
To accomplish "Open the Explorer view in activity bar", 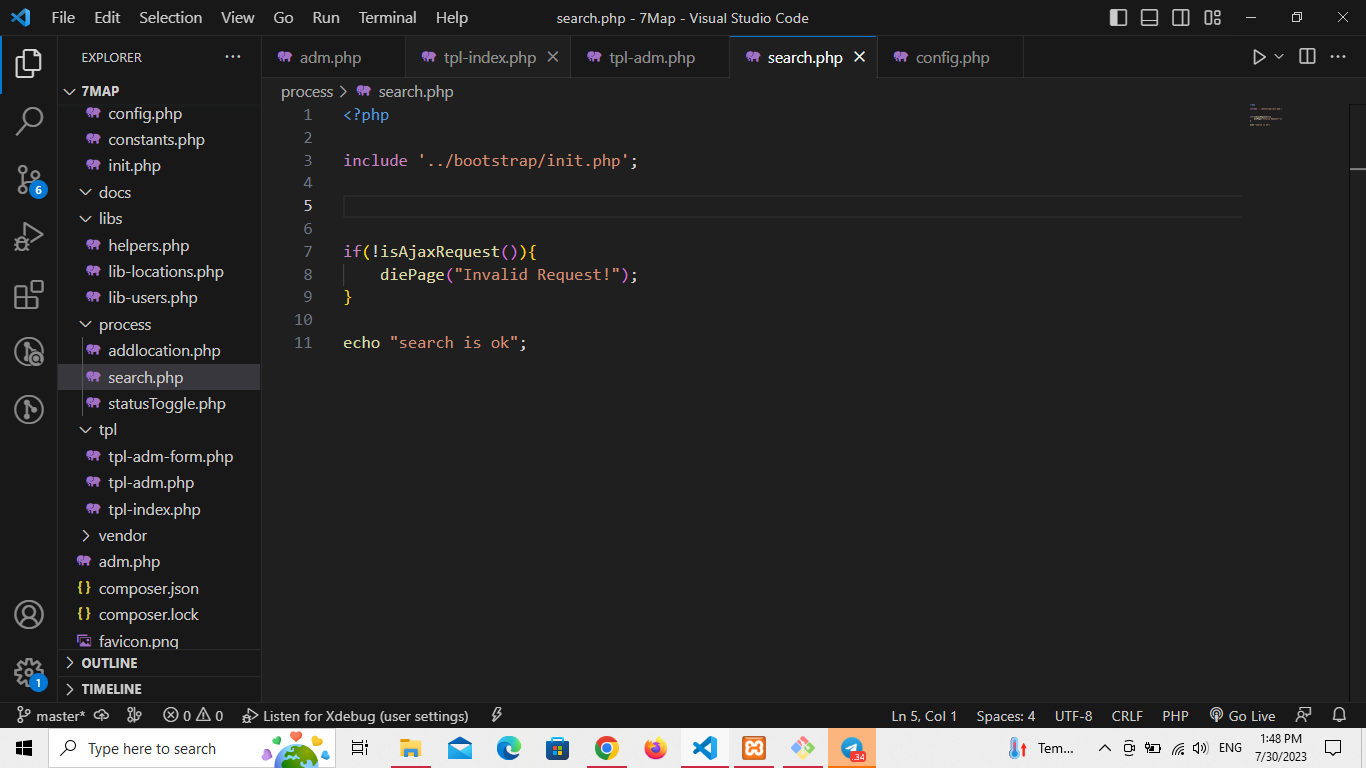I will point(28,63).
